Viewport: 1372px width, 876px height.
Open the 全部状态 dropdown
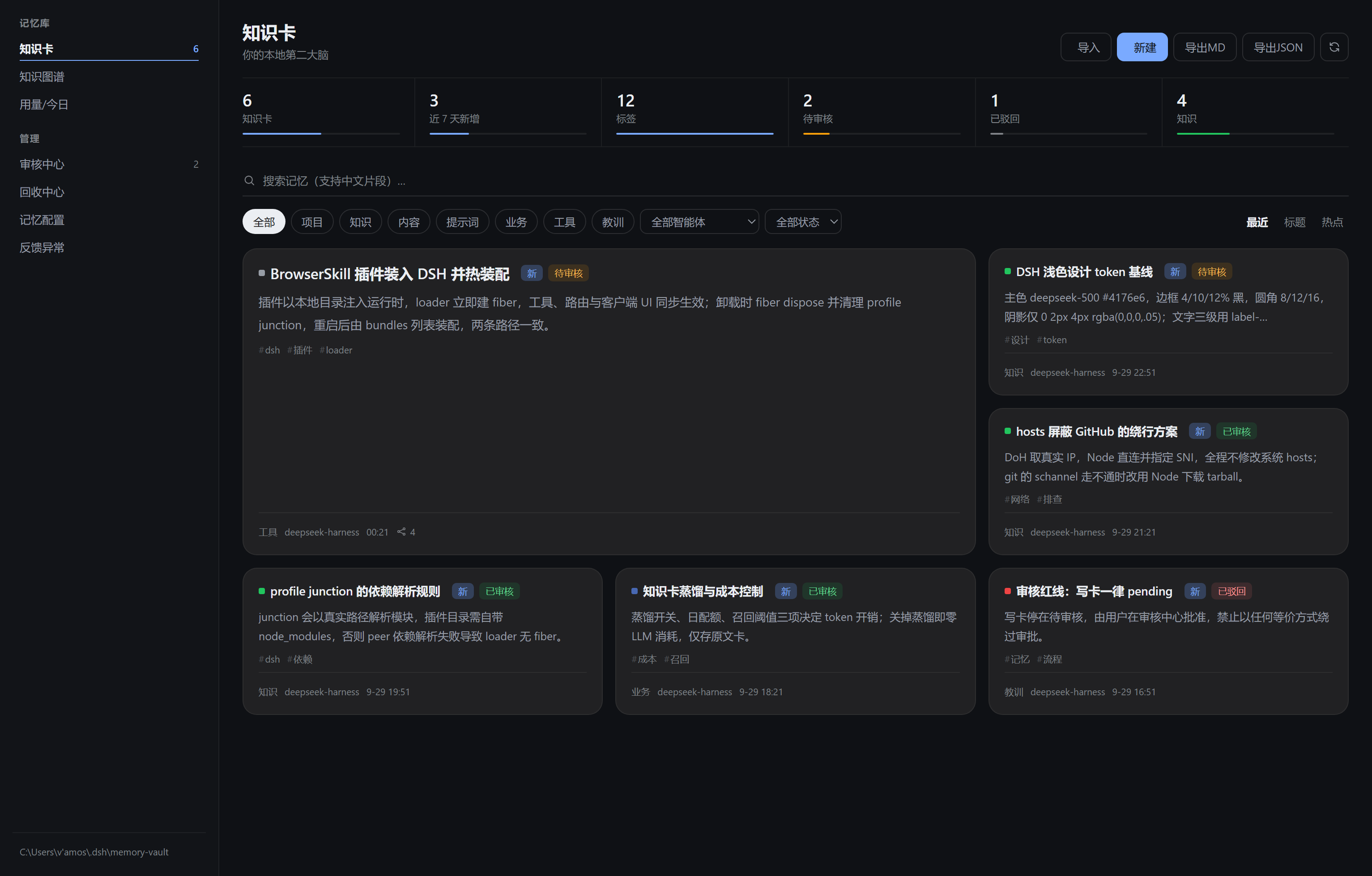(x=803, y=221)
